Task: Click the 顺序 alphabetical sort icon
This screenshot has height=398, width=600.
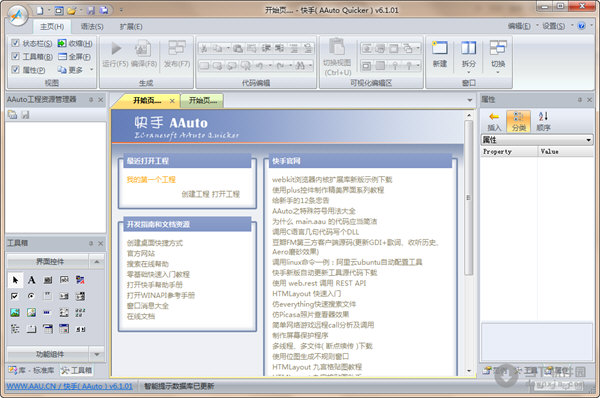Action: click(543, 116)
